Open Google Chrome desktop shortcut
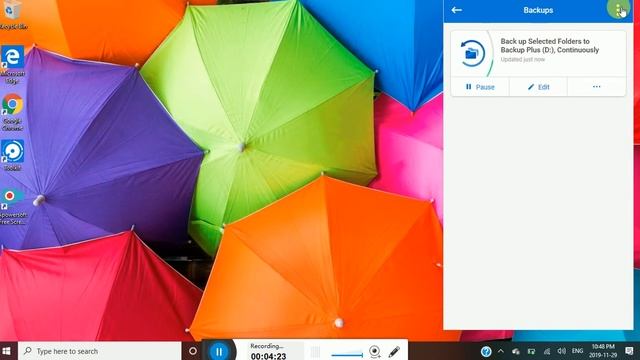The width and height of the screenshot is (640, 360). pyautogui.click(x=12, y=112)
